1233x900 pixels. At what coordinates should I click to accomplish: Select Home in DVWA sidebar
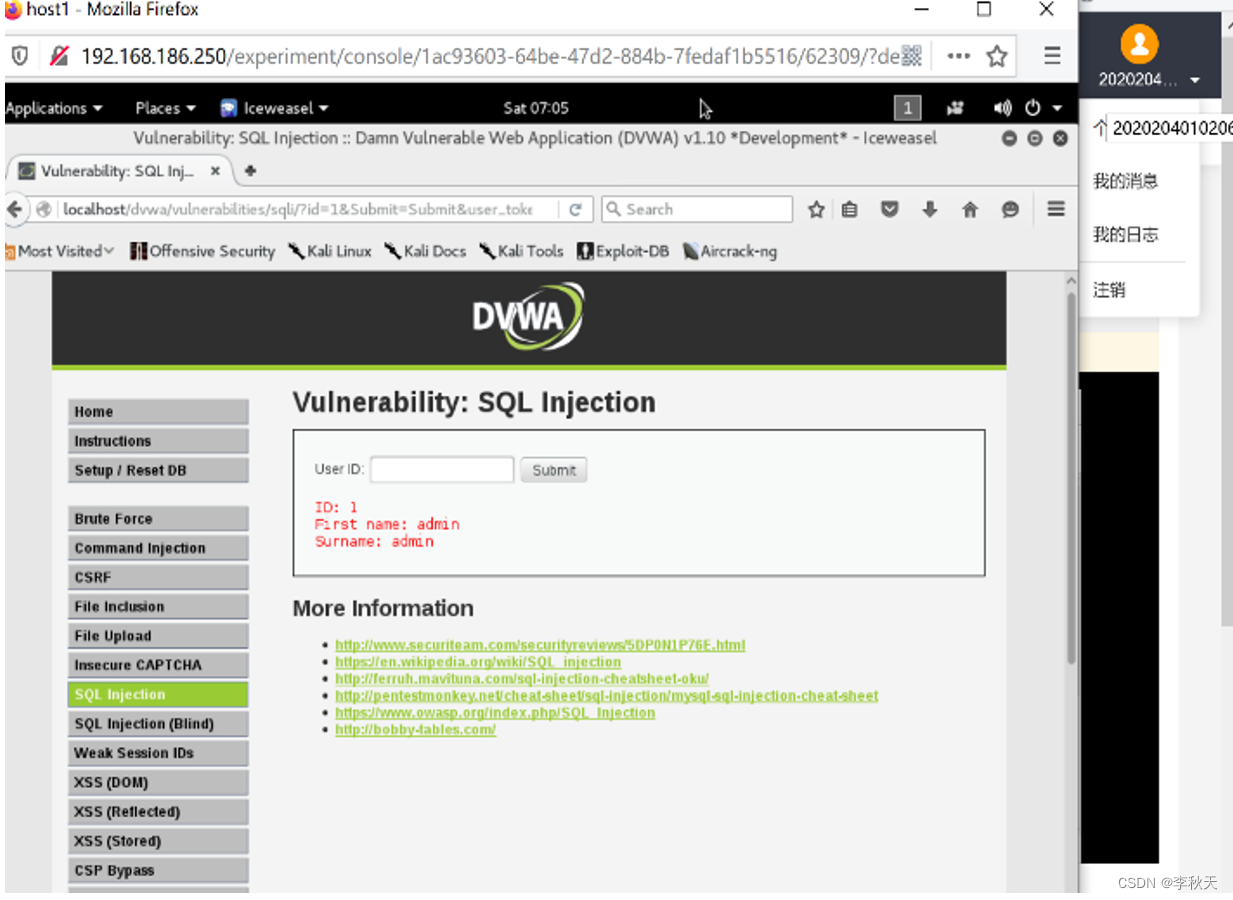[158, 412]
